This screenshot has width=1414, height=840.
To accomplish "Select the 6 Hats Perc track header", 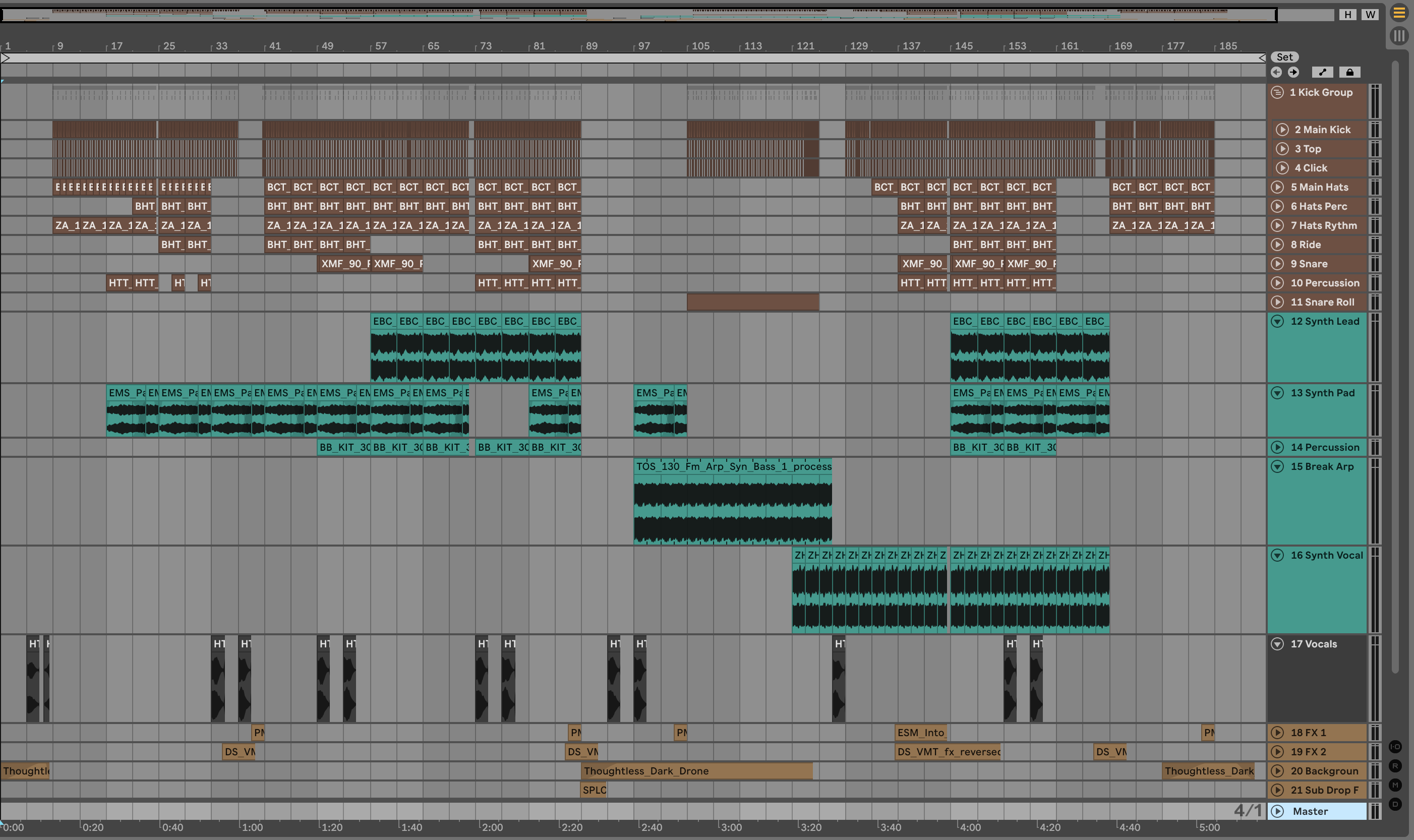I will (x=1317, y=206).
